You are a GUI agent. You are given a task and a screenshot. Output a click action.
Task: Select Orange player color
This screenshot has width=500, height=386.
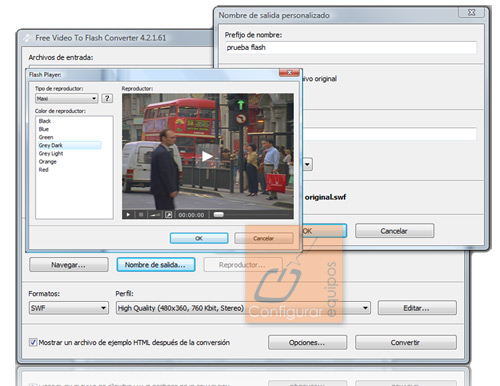[x=47, y=161]
